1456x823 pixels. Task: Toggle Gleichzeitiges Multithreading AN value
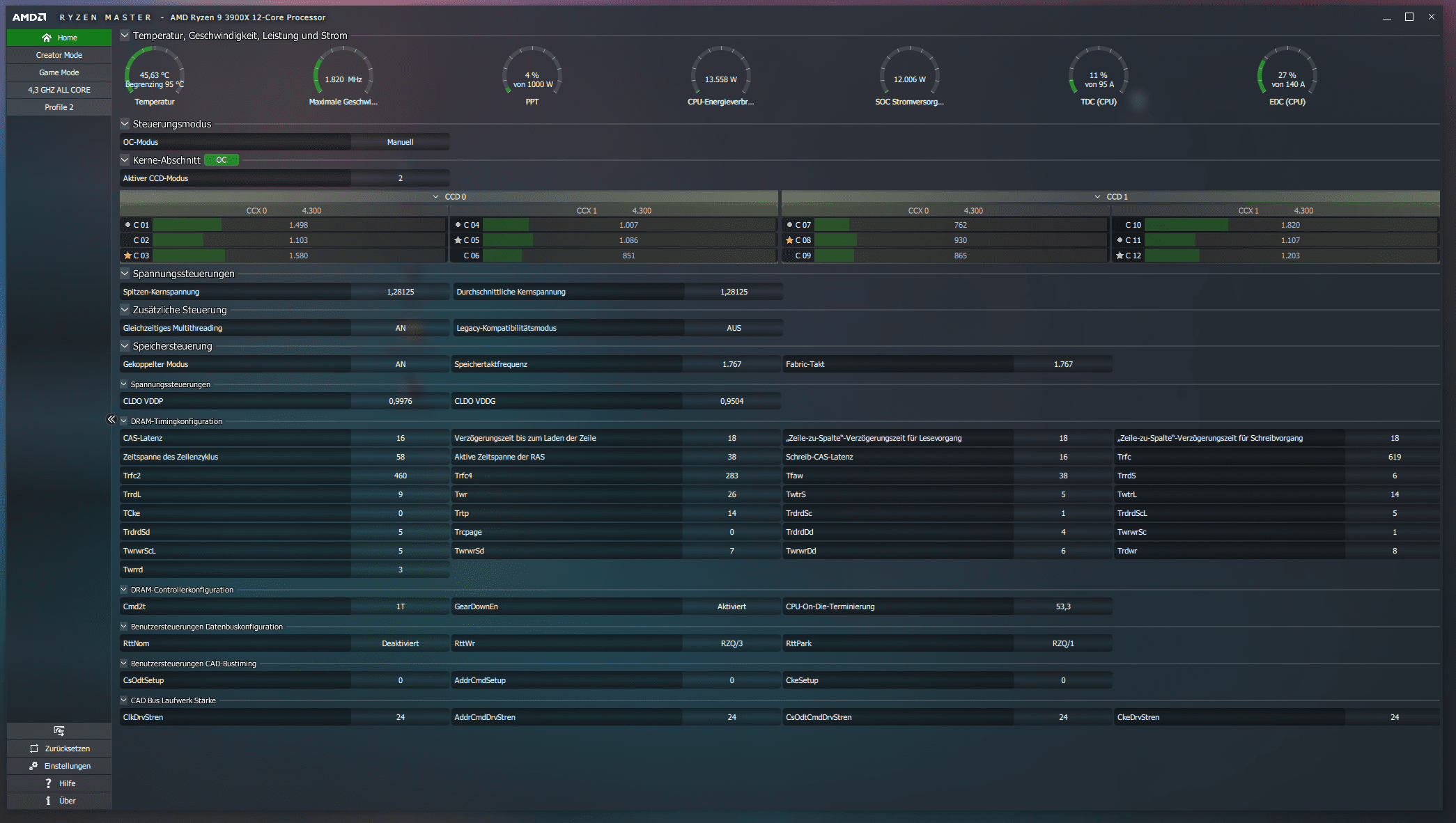tap(401, 328)
